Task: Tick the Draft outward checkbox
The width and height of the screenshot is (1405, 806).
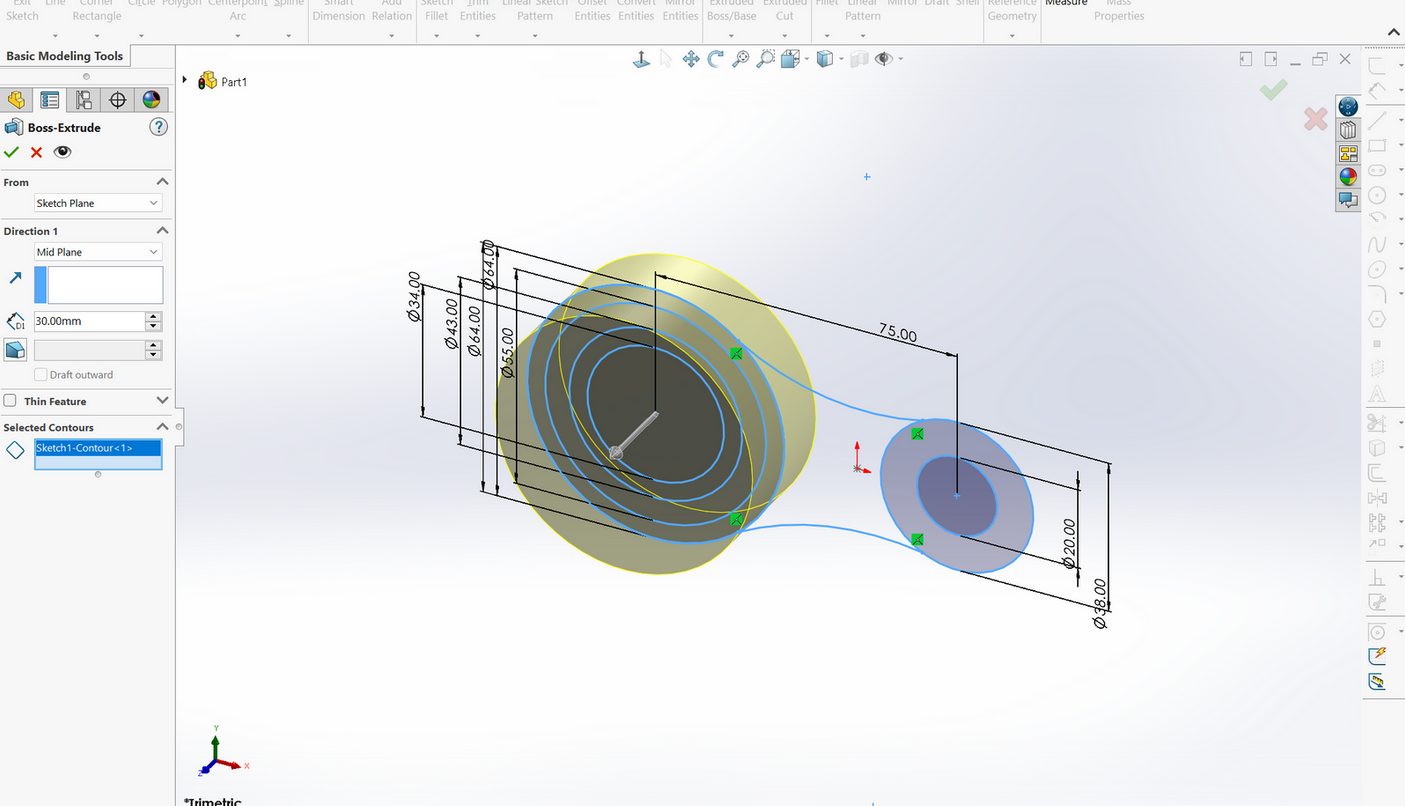Action: (x=41, y=375)
